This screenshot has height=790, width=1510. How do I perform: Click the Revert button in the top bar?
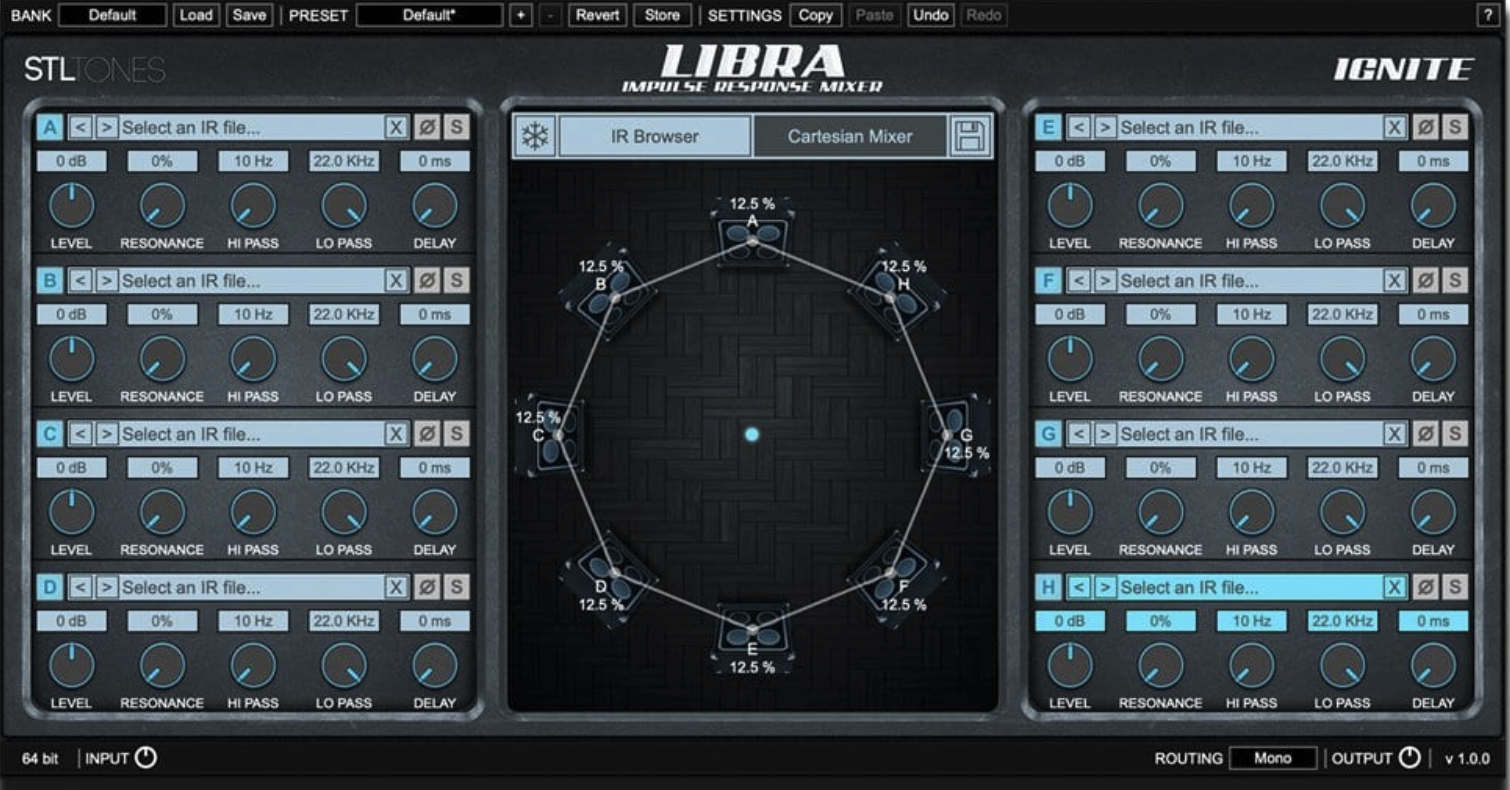coord(596,15)
